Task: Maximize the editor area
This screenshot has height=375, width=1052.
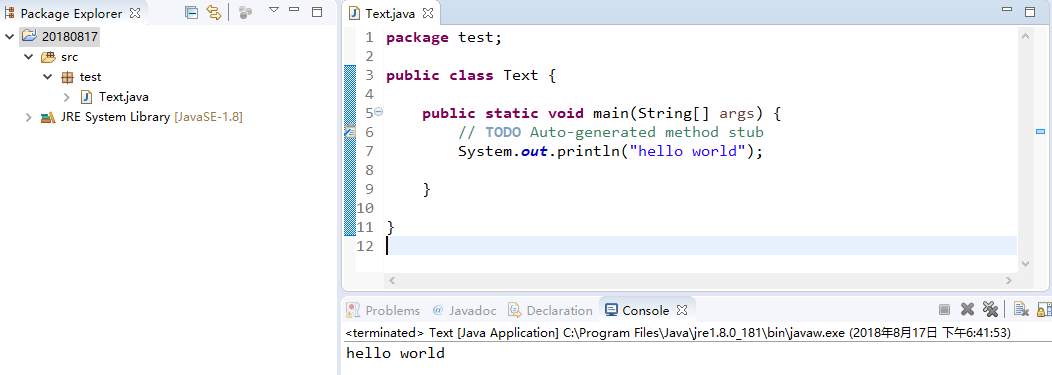Action: (x=1030, y=11)
